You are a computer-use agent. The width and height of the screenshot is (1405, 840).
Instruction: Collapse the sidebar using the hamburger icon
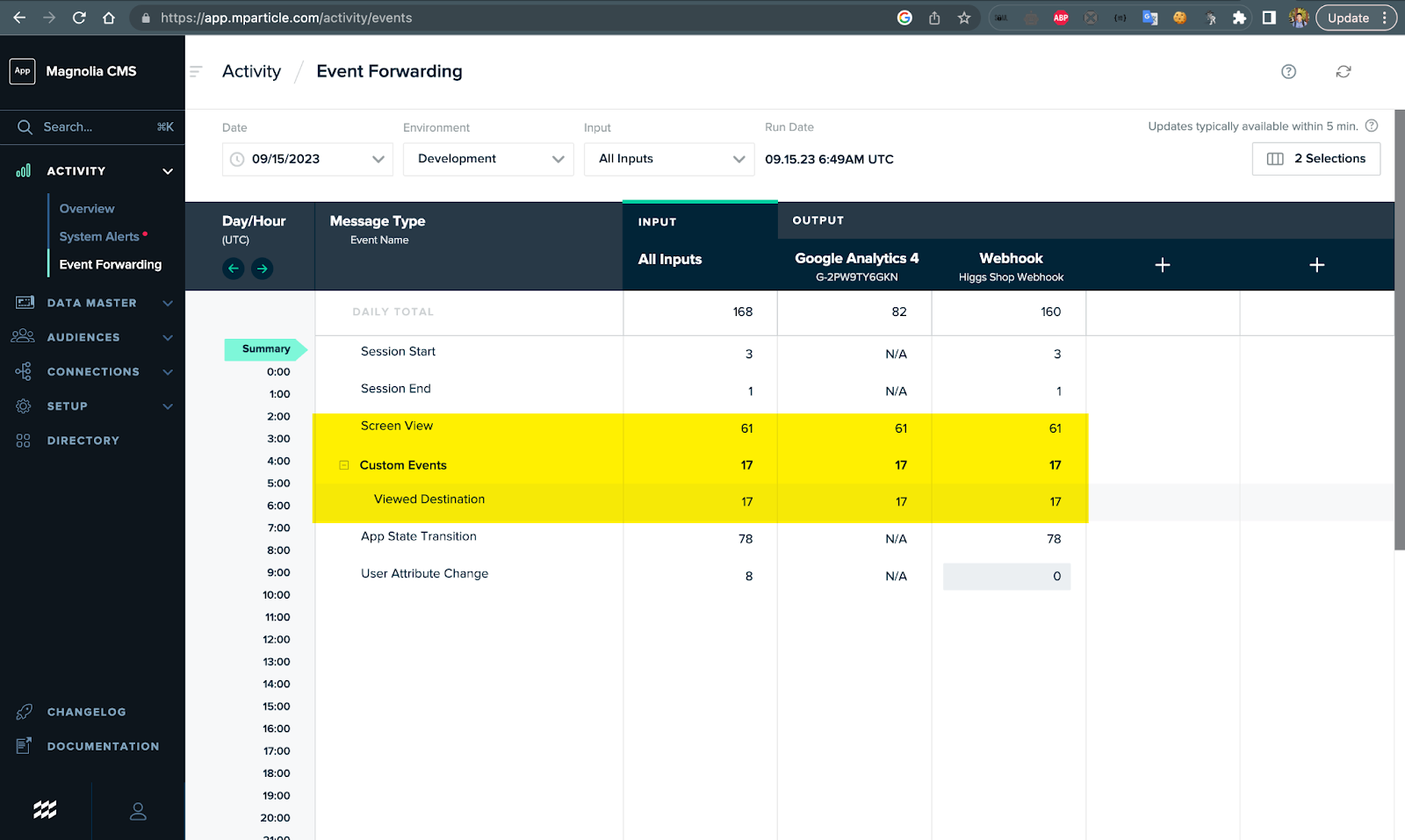point(196,71)
